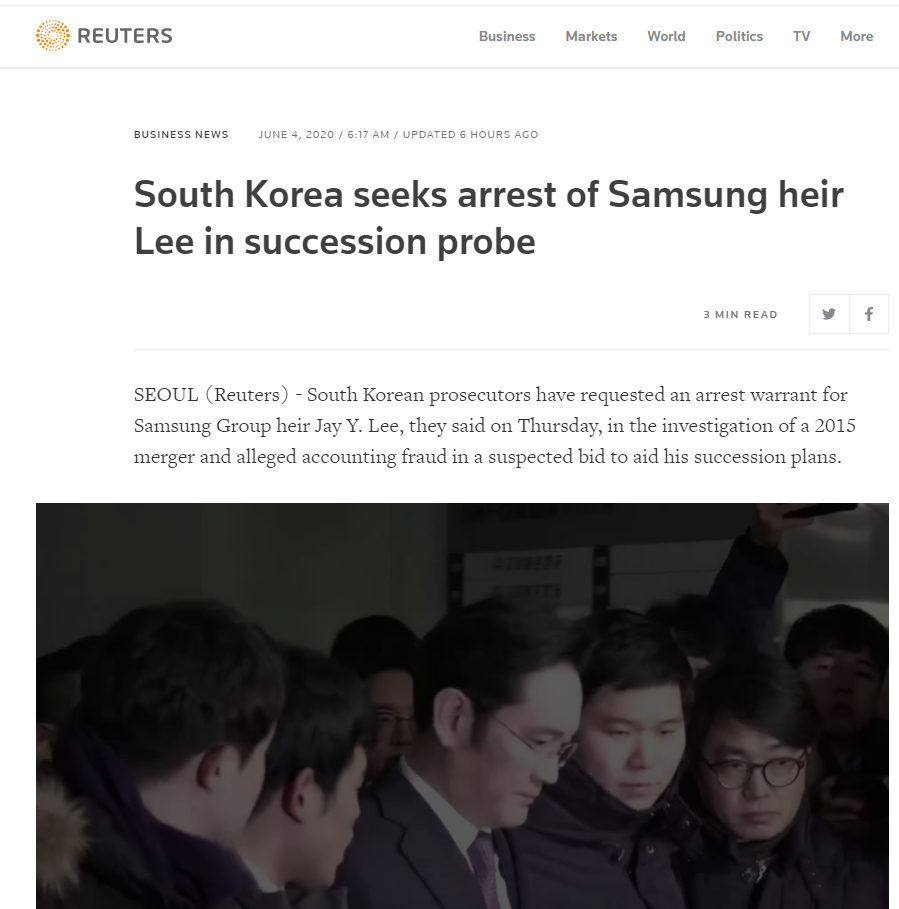Screen dimensions: 899x909
Task: Click 'Lee in succession probe' headline line
Action: pyautogui.click(x=334, y=241)
